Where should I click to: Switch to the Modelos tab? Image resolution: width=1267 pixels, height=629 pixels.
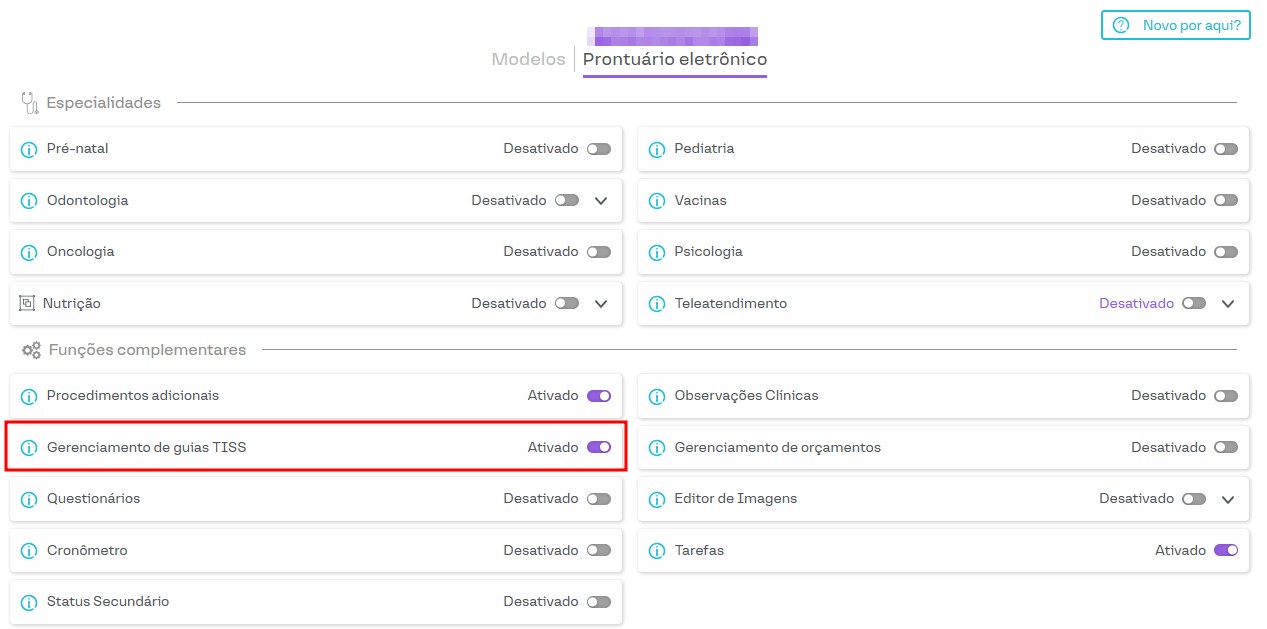528,60
